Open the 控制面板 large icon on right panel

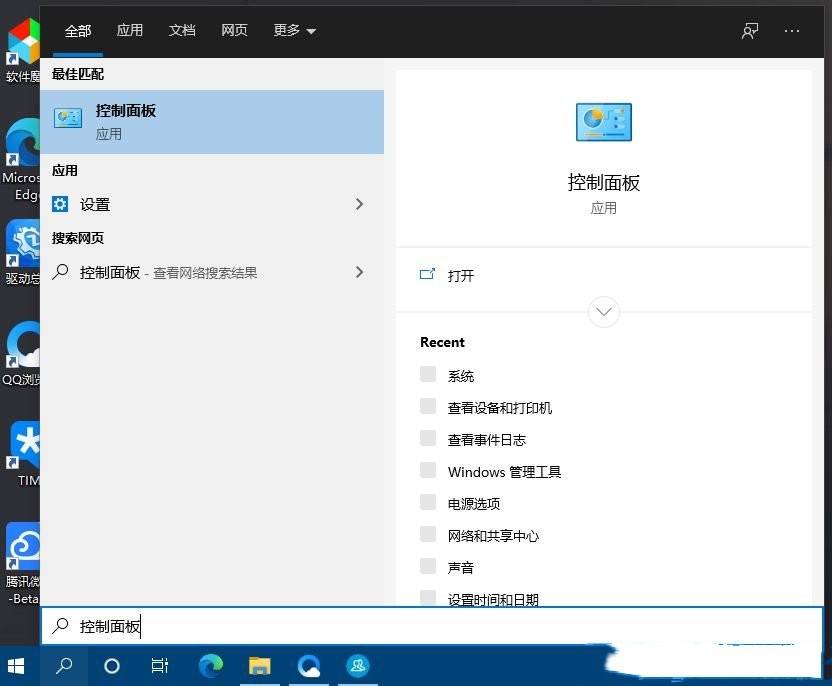pos(603,122)
